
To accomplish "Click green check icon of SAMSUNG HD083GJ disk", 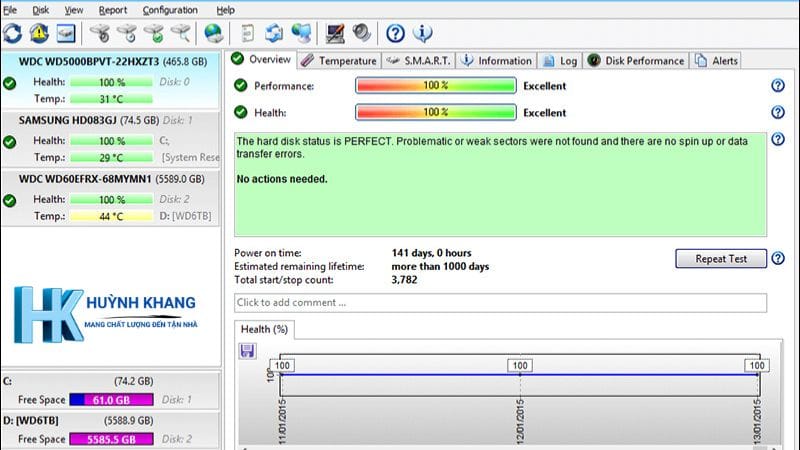I will 9,142.
